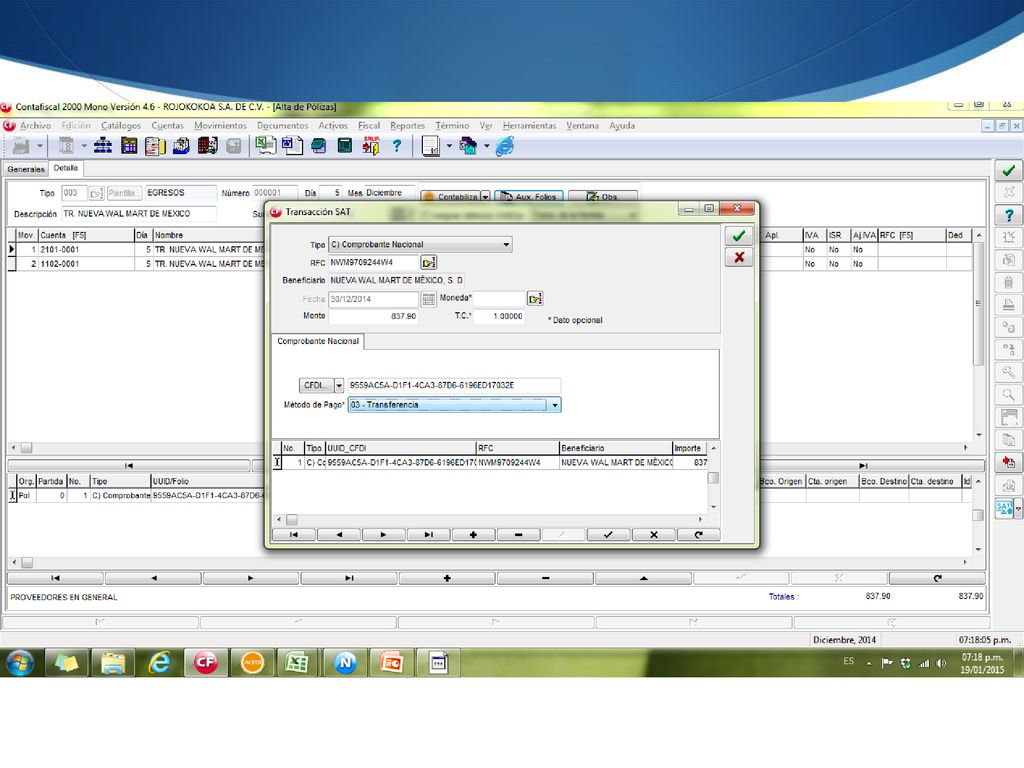Click the calculator toolbar icon
The height and width of the screenshot is (768, 1024).
[x=345, y=146]
